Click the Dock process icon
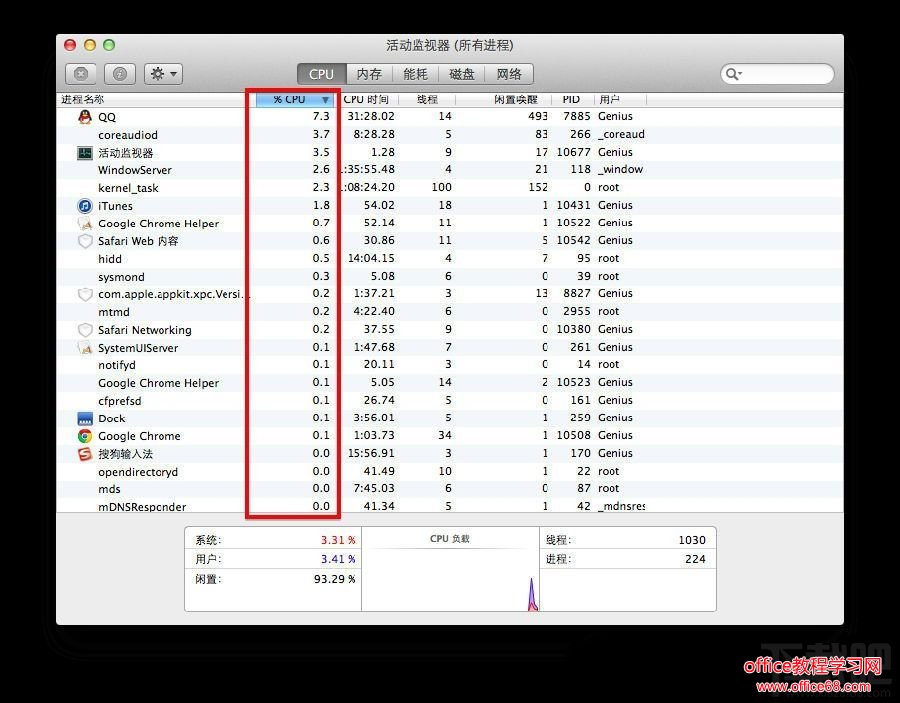This screenshot has height=703, width=900. [x=85, y=418]
